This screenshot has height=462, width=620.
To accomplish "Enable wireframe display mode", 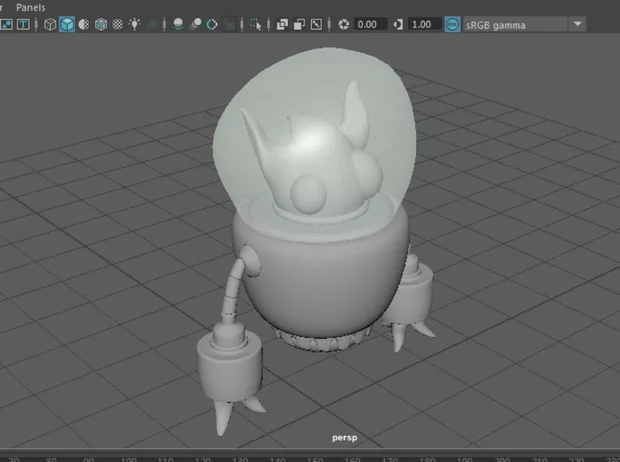I will pyautogui.click(x=50, y=24).
